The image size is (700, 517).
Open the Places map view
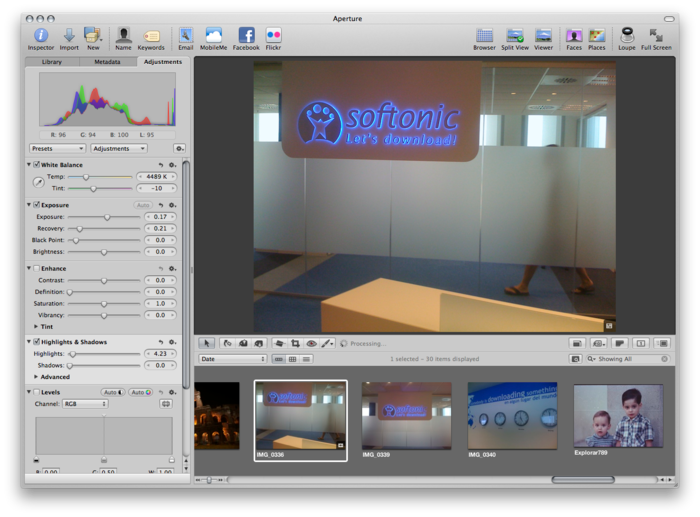click(x=597, y=36)
